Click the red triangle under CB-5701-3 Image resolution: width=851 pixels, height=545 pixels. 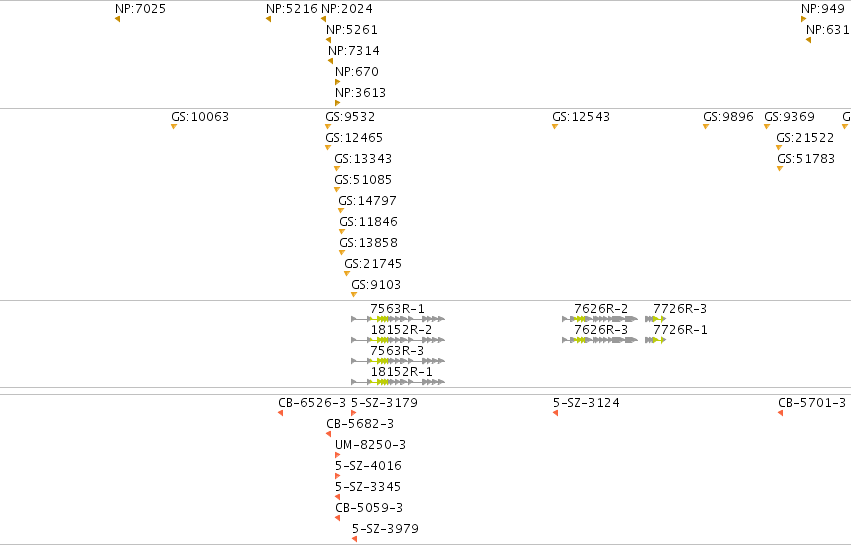pos(780,414)
